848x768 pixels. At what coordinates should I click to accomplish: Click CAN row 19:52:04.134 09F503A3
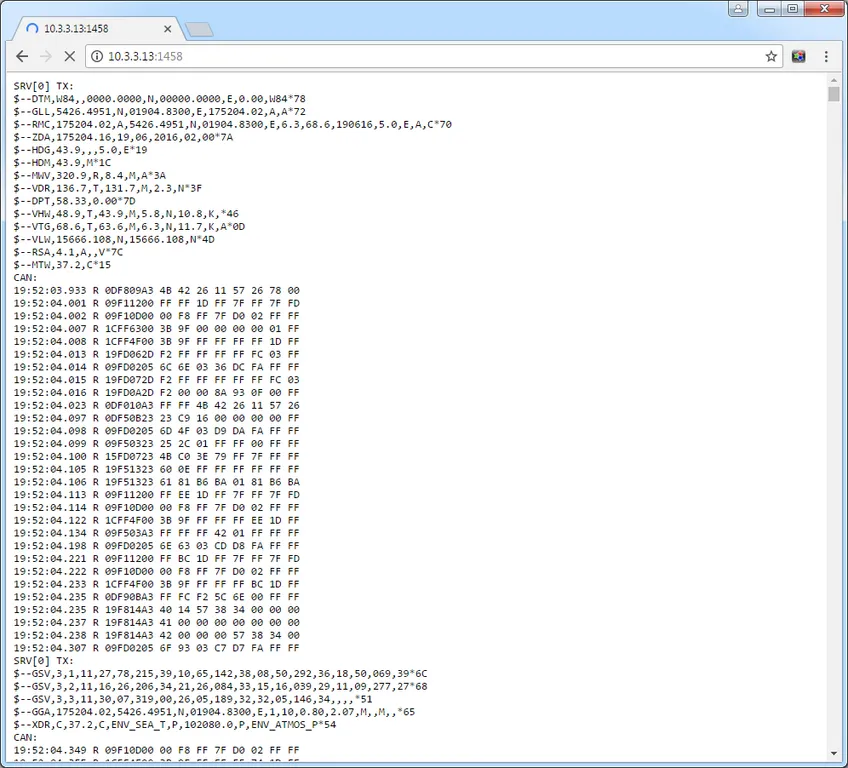156,533
